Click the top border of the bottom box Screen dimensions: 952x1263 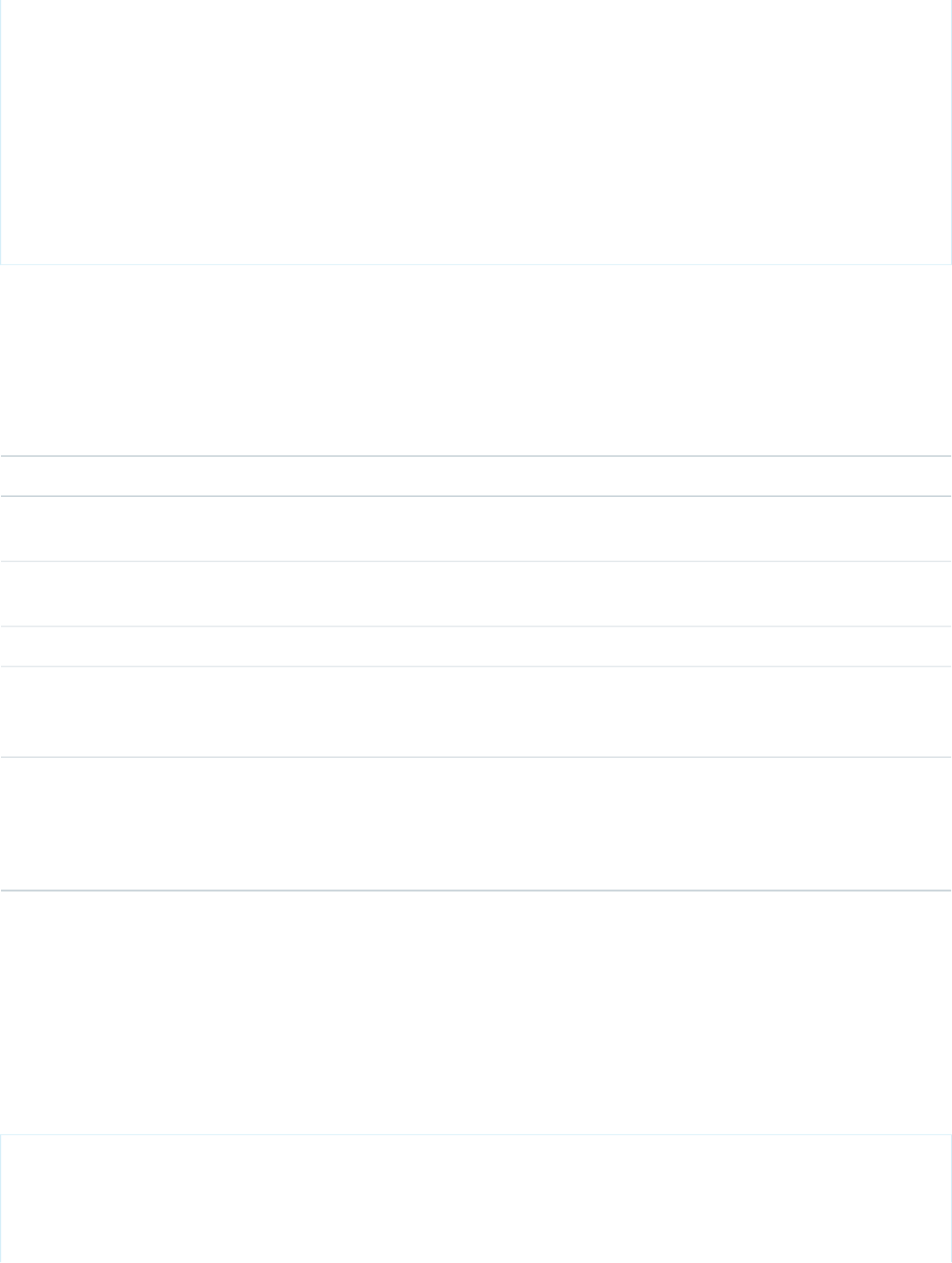476,1134
